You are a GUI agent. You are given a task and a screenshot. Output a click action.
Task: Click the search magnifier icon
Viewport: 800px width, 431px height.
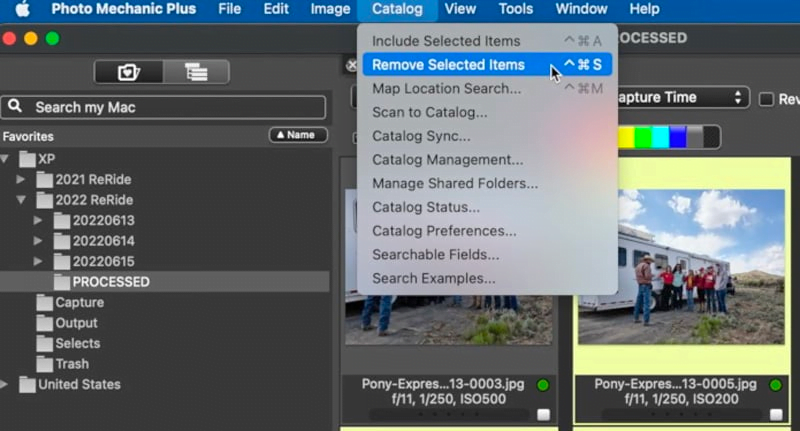tap(15, 106)
